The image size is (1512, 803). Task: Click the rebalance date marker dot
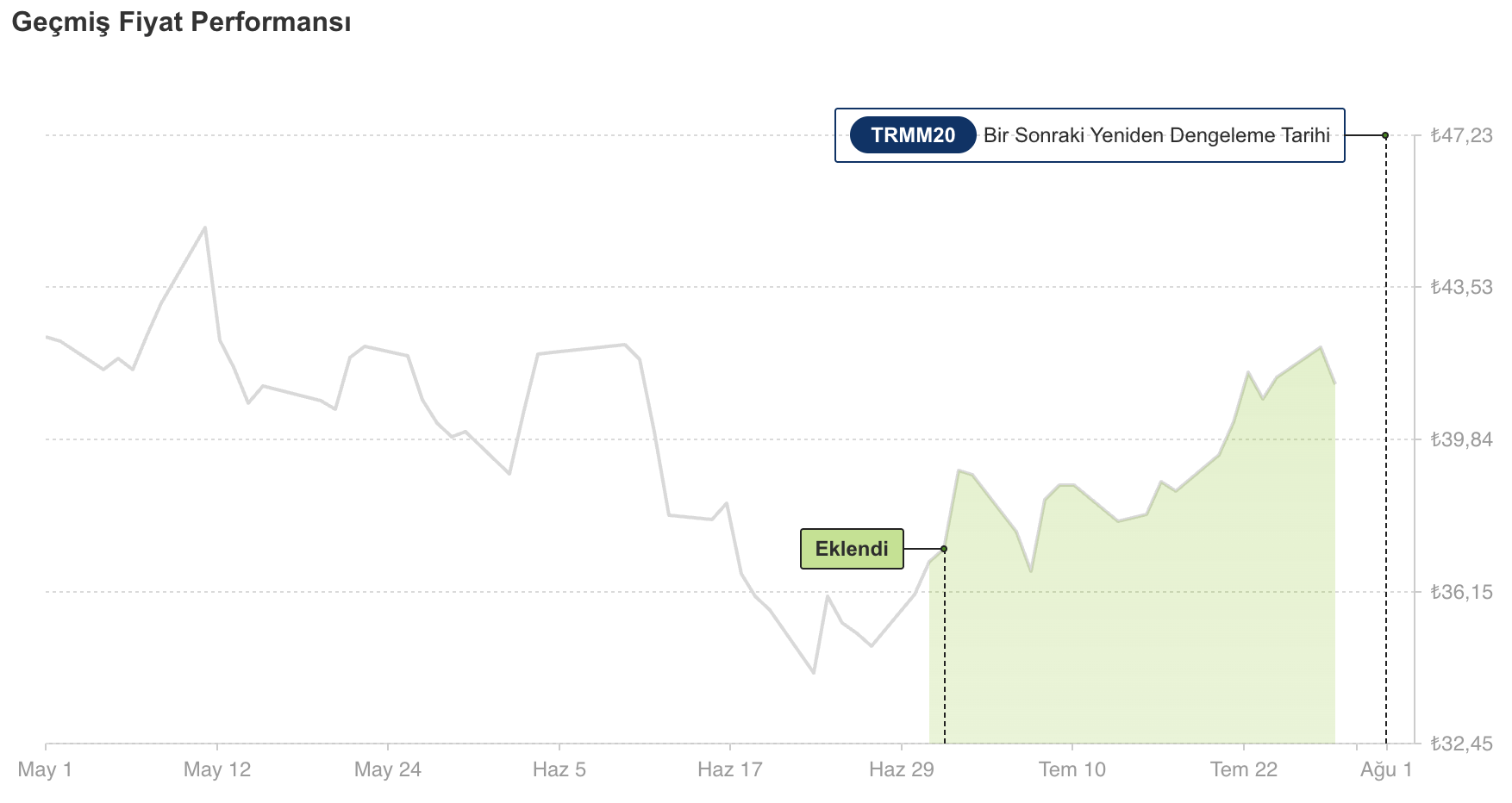[1385, 135]
